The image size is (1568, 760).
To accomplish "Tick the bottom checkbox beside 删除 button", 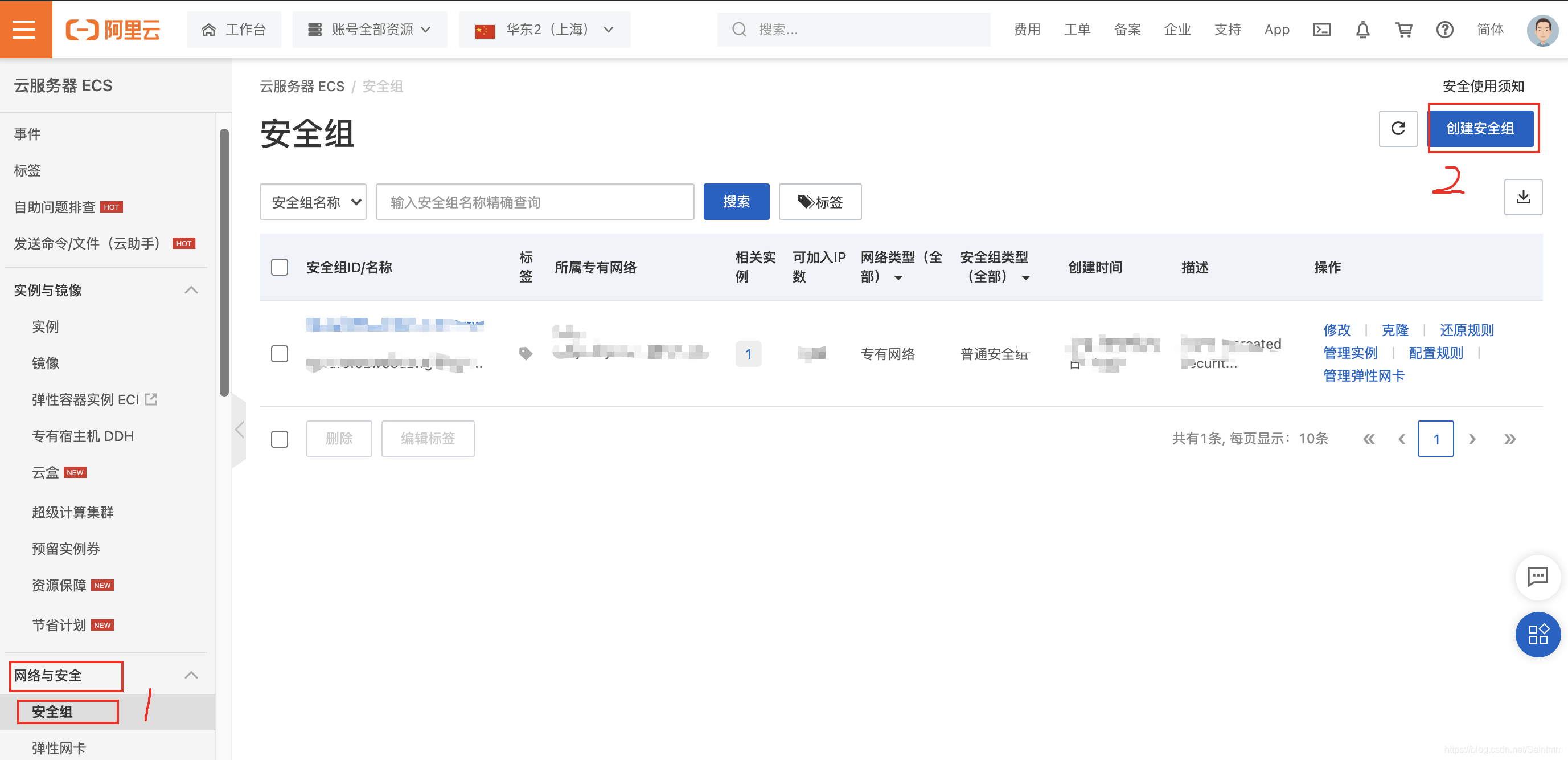I will click(280, 439).
